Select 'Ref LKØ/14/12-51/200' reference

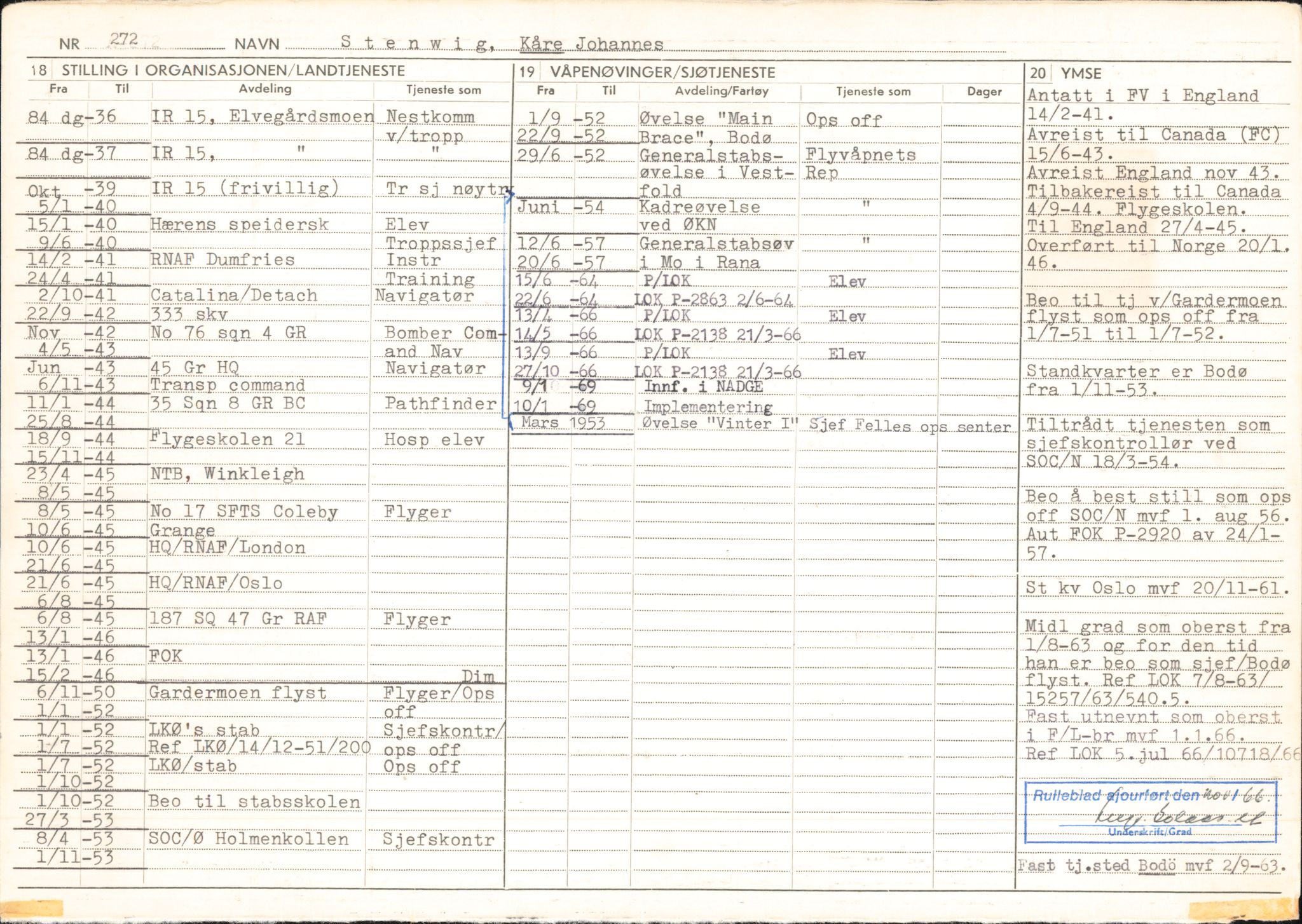(x=259, y=747)
